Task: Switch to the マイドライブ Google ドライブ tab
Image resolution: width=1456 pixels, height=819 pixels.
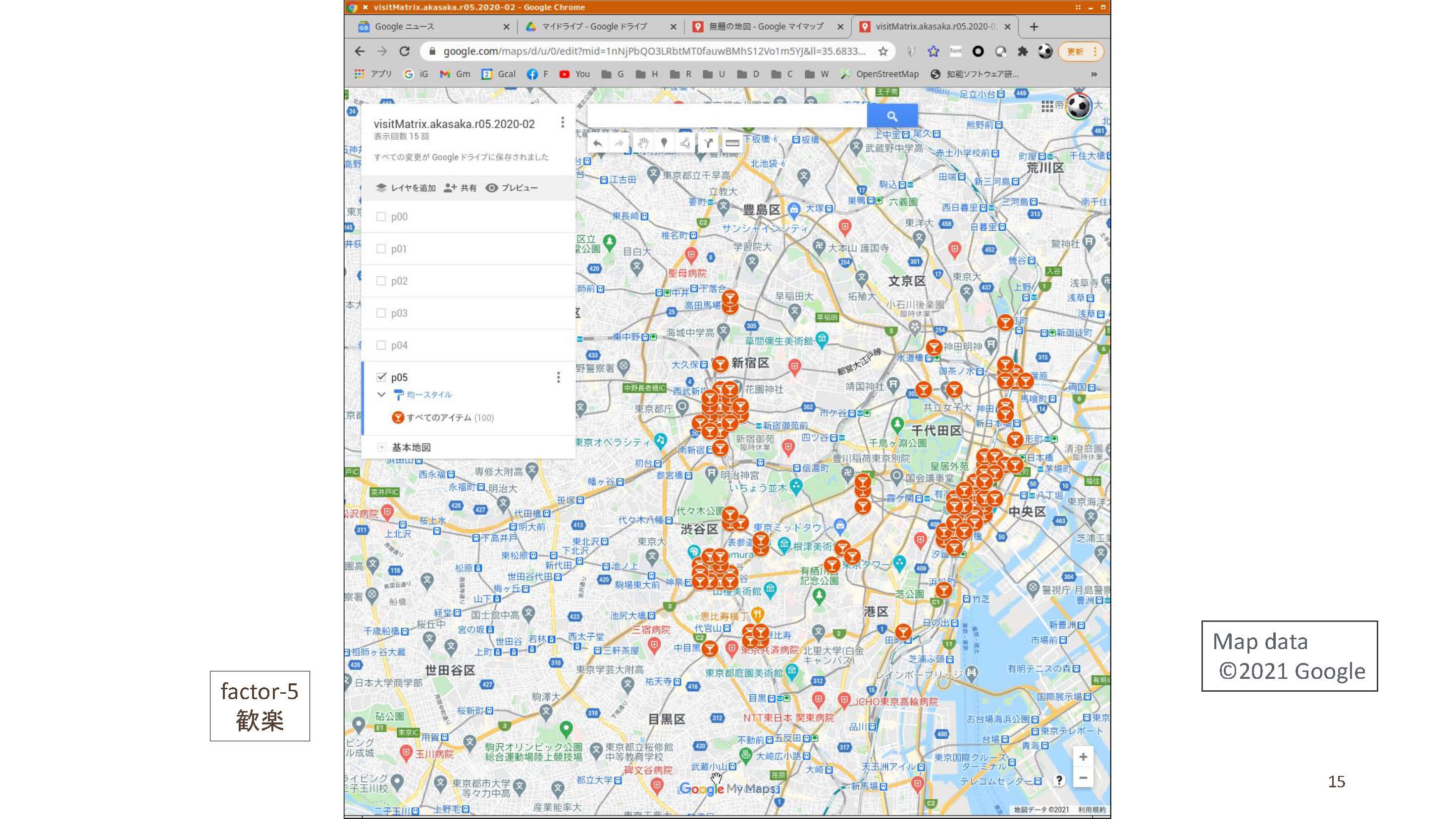Action: click(x=600, y=27)
